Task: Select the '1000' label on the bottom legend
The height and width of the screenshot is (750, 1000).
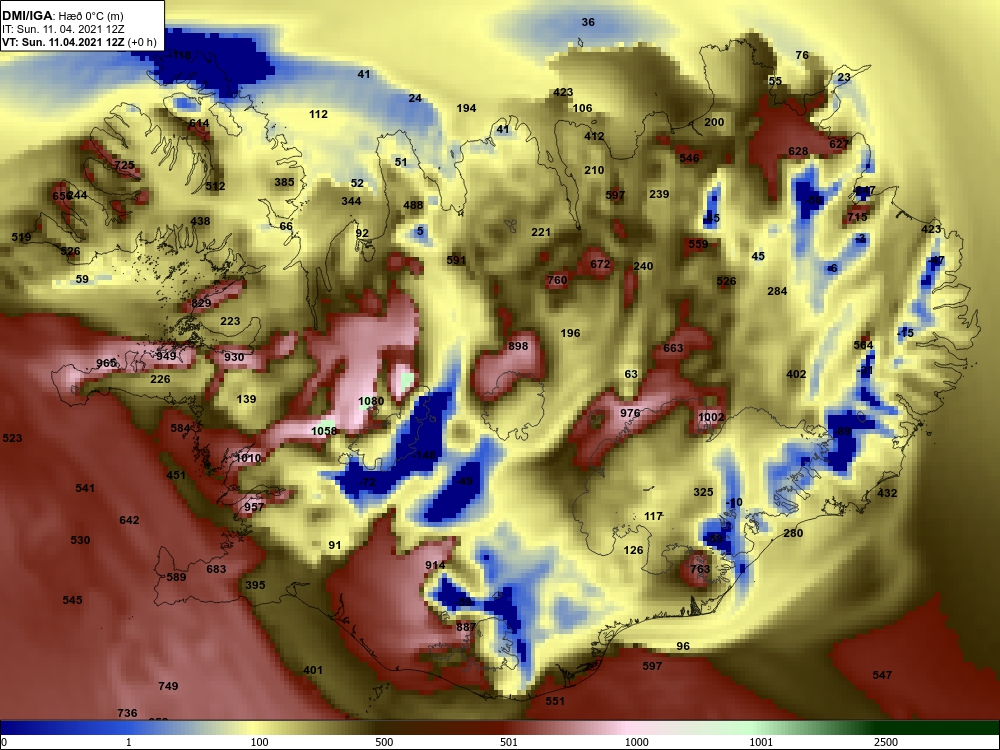Action: 636,742
